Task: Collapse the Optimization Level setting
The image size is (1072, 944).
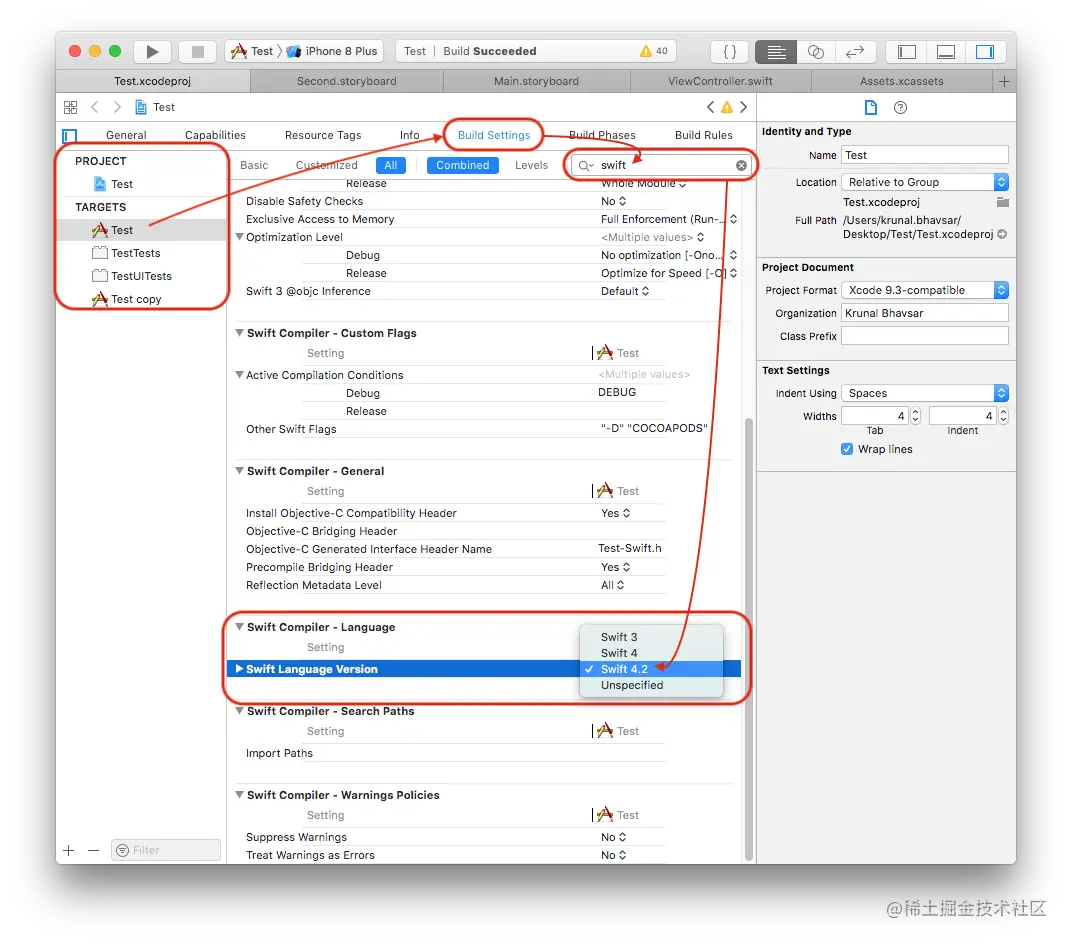Action: [239, 237]
